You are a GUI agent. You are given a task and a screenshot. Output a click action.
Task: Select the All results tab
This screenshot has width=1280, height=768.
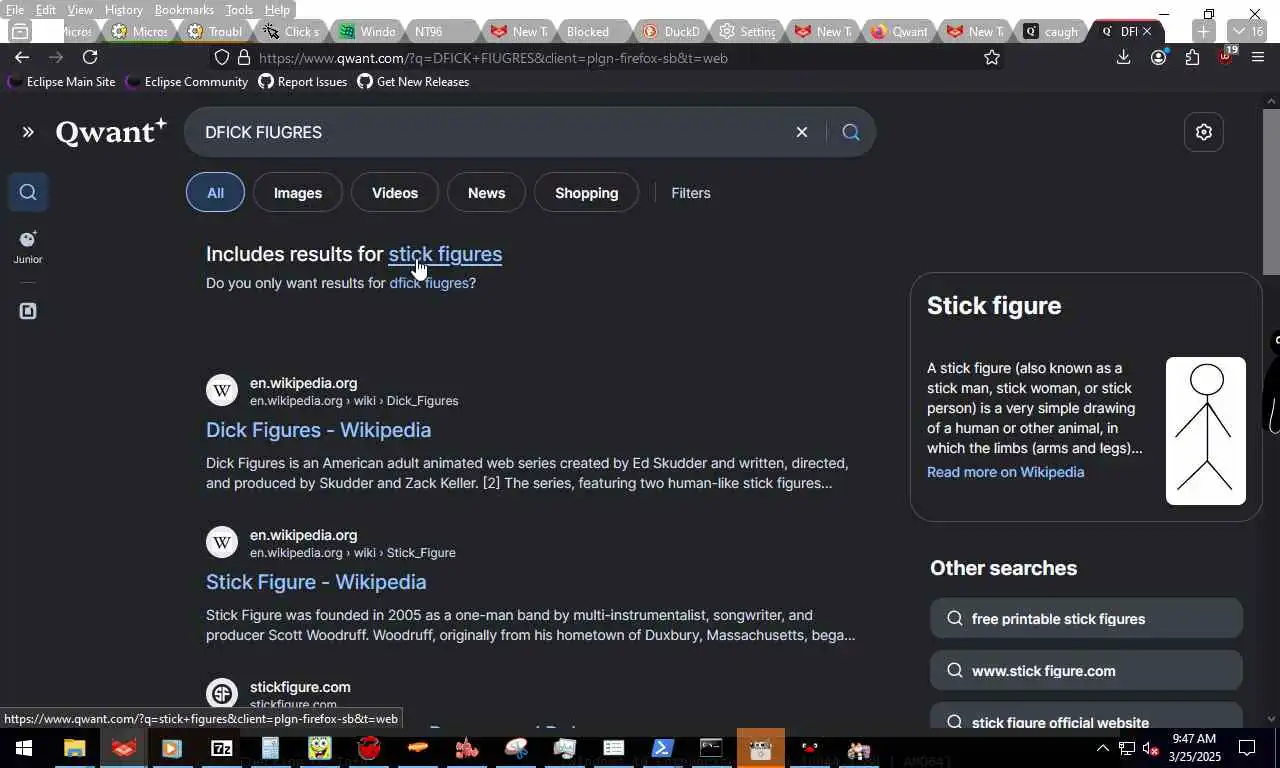215,193
